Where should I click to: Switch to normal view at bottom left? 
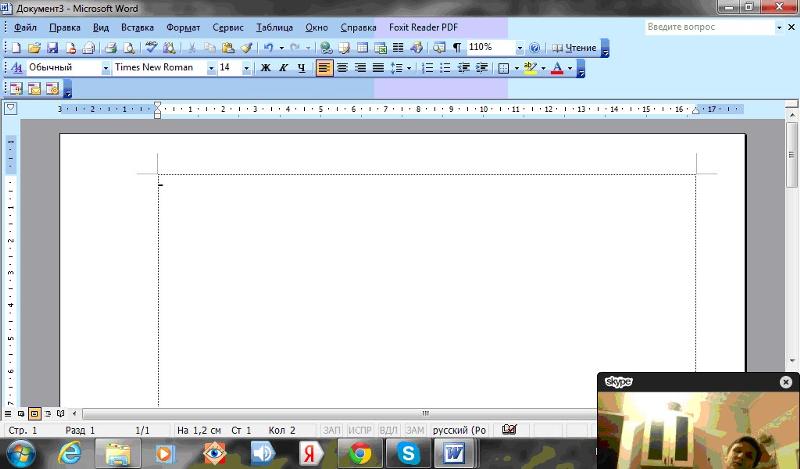coord(8,413)
